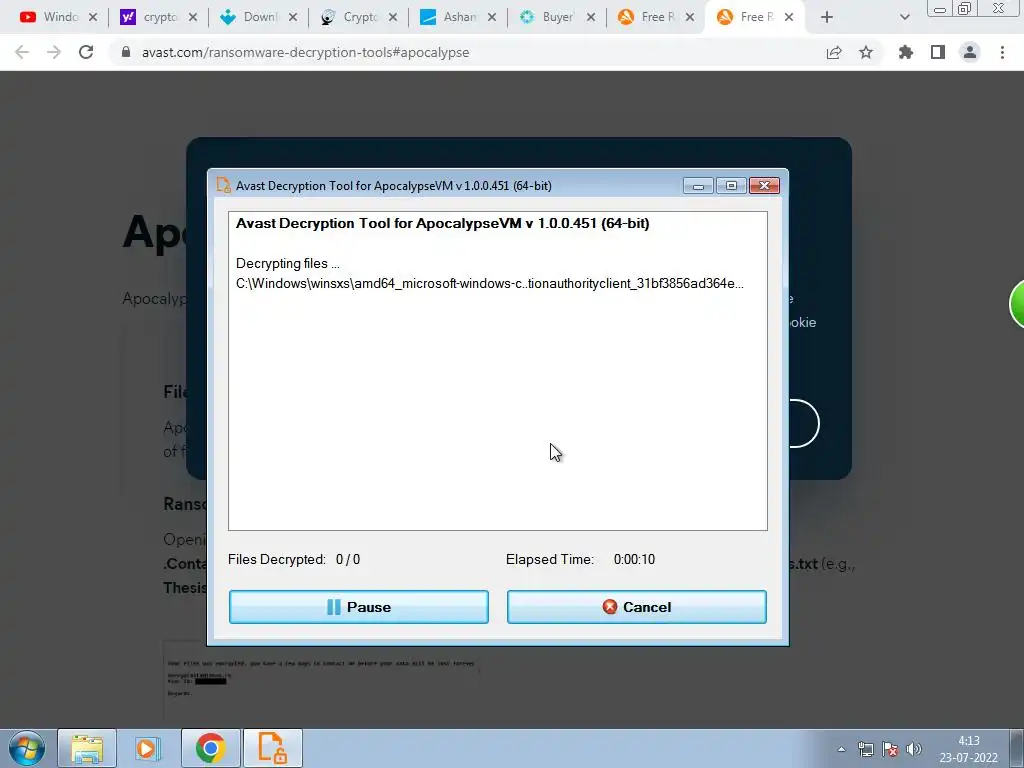Image resolution: width=1024 pixels, height=768 pixels.
Task: Open the taskbar clock and date
Action: pyautogui.click(x=968, y=749)
